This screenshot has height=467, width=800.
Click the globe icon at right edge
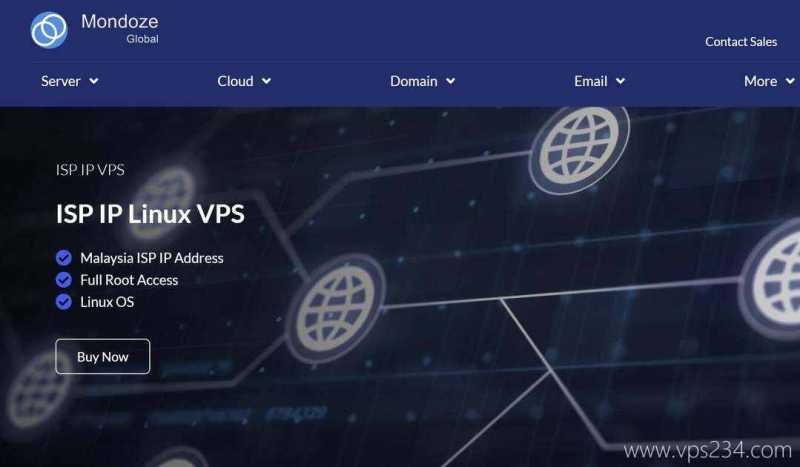(771, 280)
